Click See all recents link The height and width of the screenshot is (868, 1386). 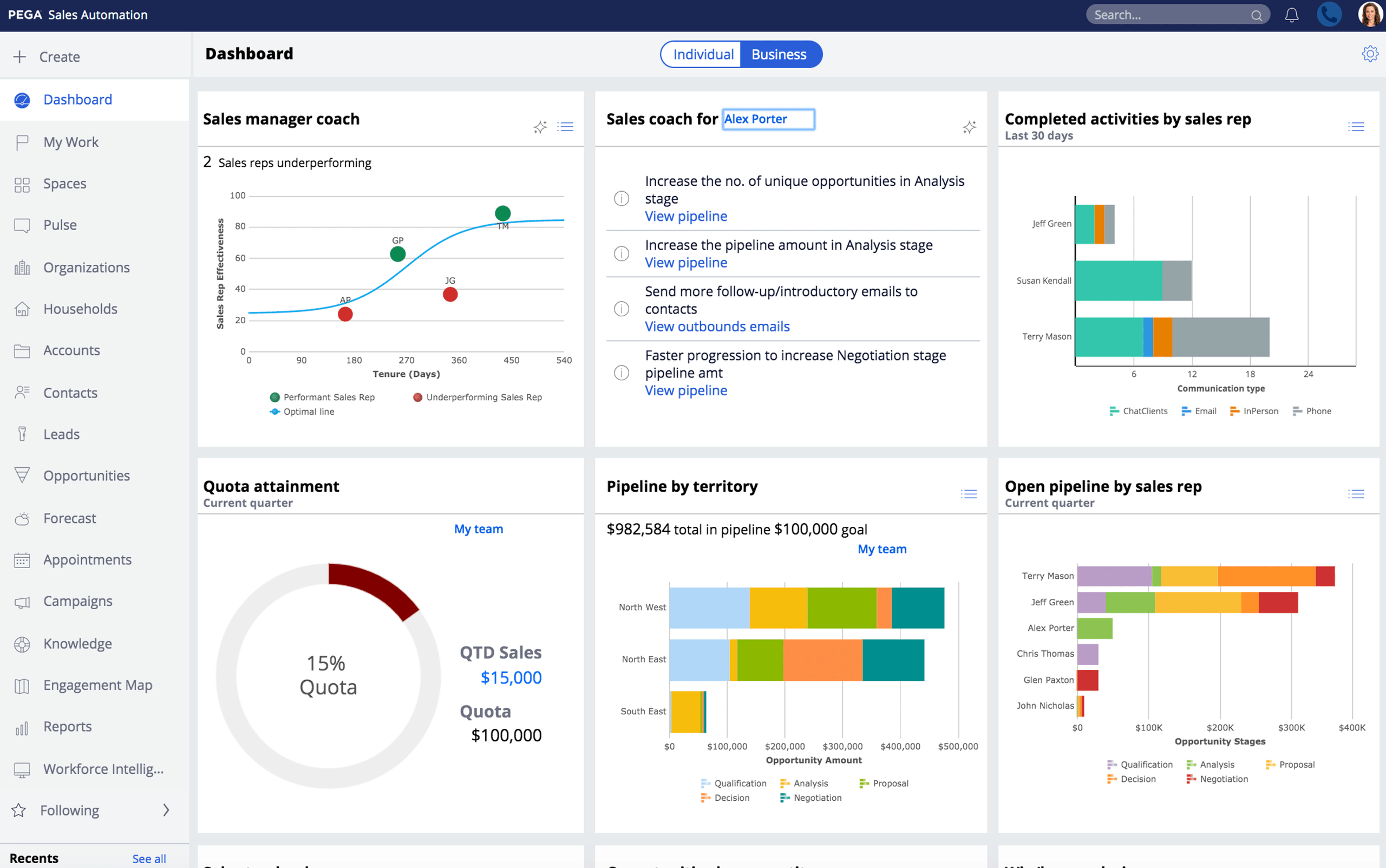149,858
